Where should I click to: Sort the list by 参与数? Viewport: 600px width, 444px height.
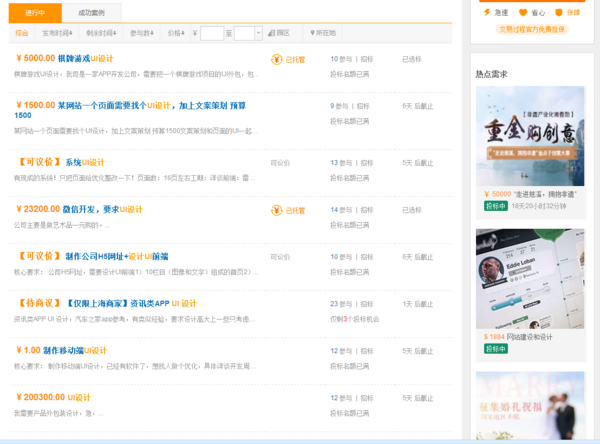142,33
